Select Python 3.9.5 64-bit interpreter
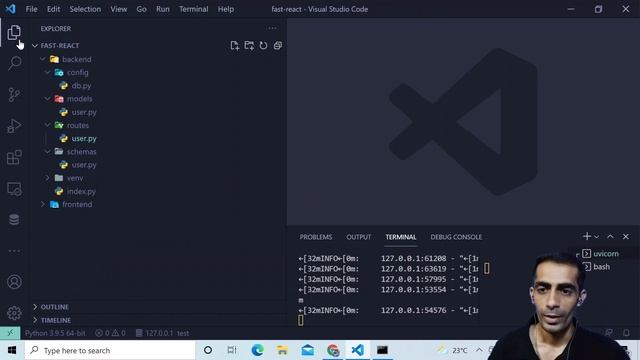640x360 pixels. [55, 333]
